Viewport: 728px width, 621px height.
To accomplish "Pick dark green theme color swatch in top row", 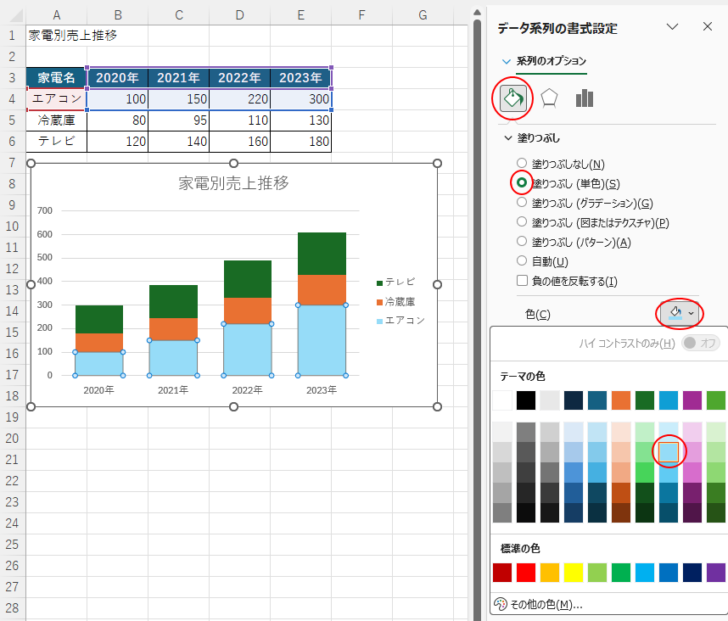I will pyautogui.click(x=645, y=401).
